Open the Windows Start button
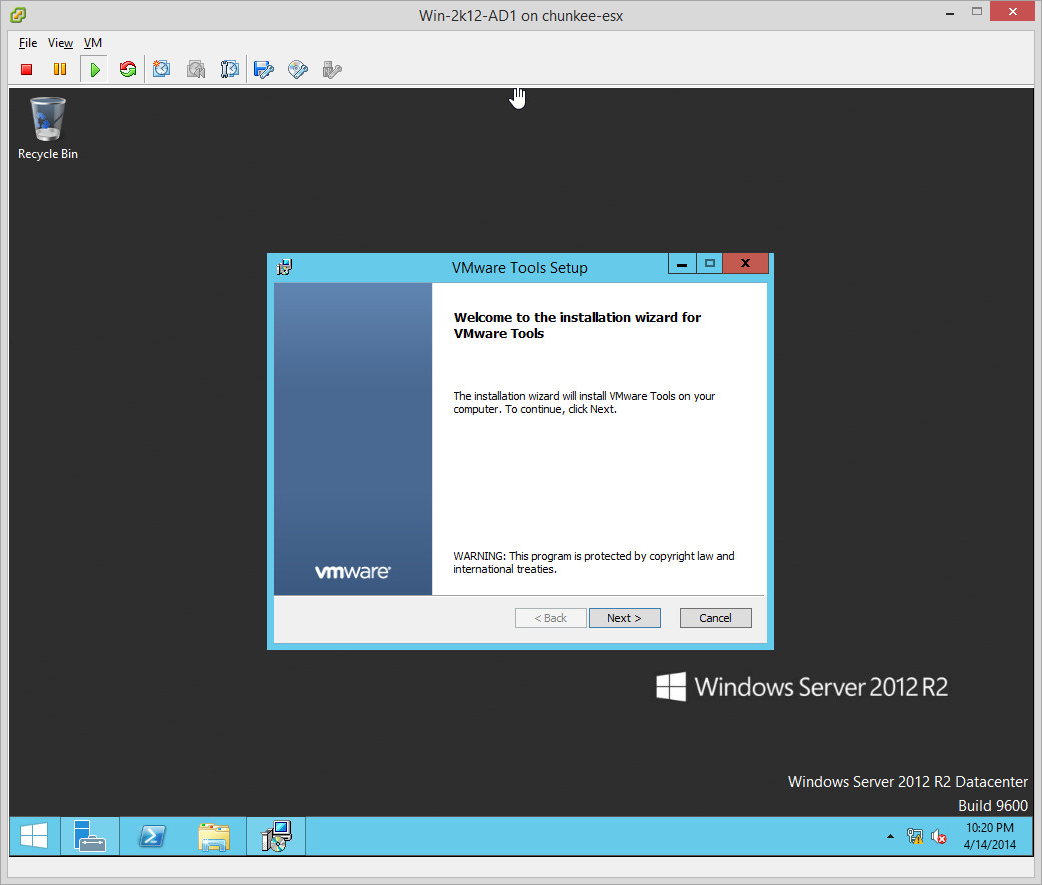 click(33, 836)
